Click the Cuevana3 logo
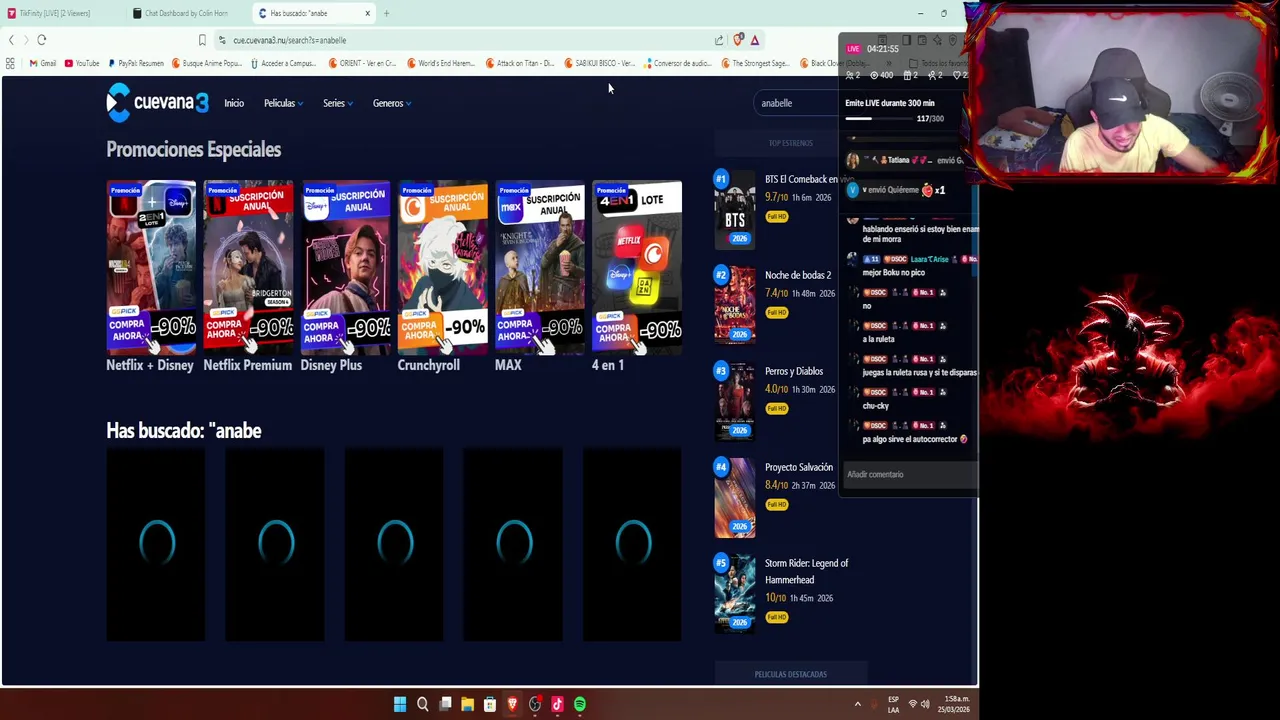Screen dimensions: 1280x720 [x=157, y=103]
